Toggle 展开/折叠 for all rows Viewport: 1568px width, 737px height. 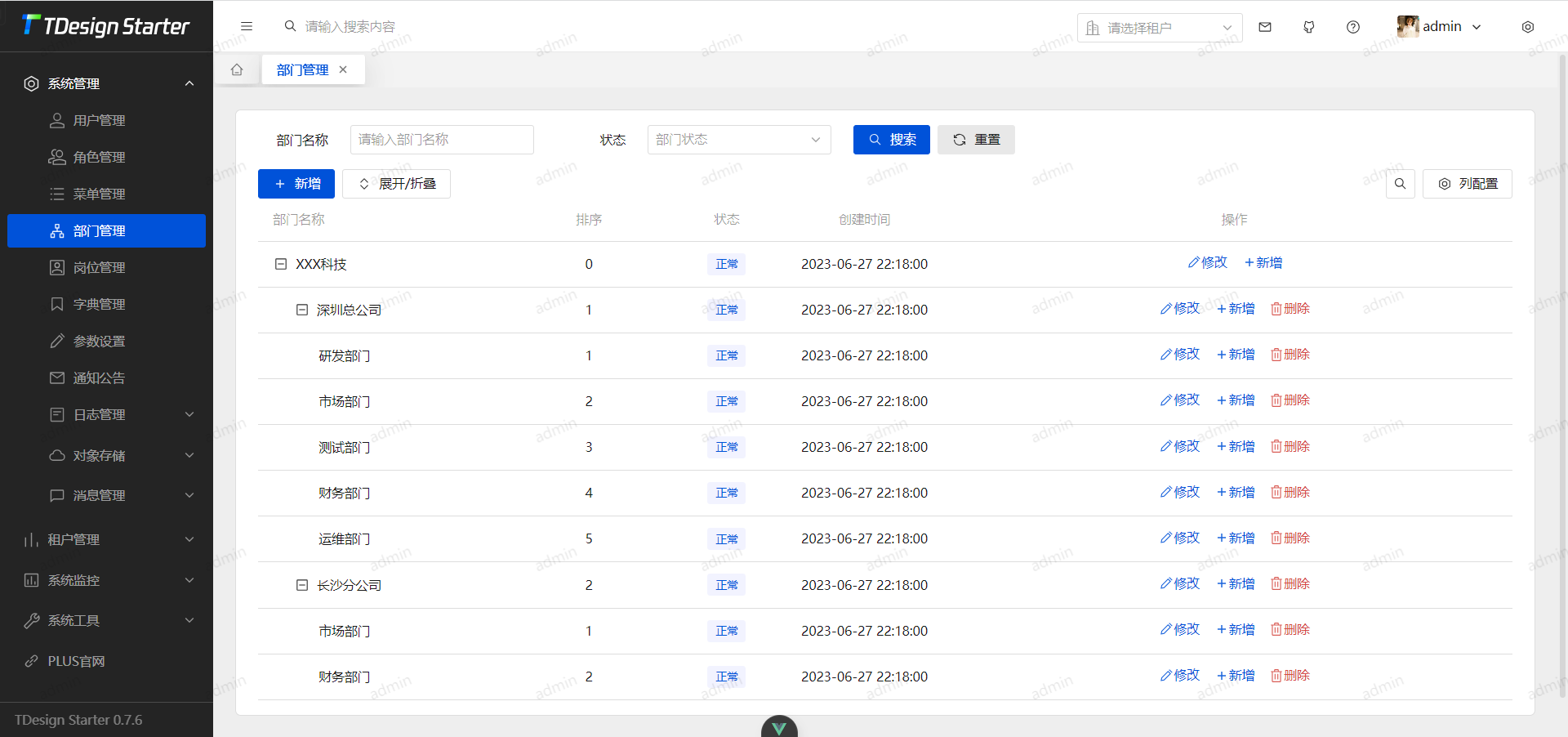pos(396,184)
